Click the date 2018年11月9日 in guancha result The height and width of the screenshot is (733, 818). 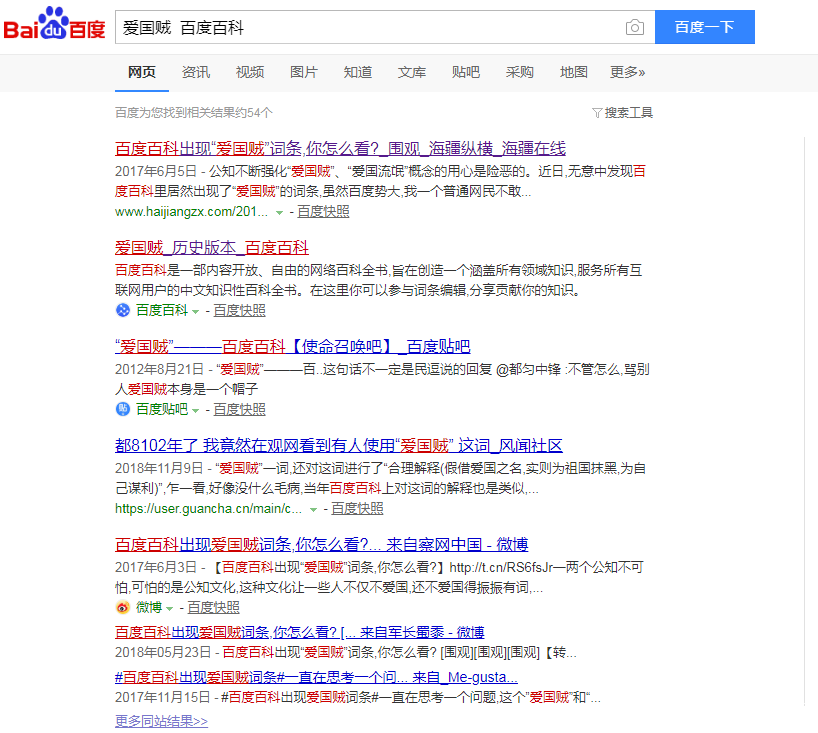(159, 468)
